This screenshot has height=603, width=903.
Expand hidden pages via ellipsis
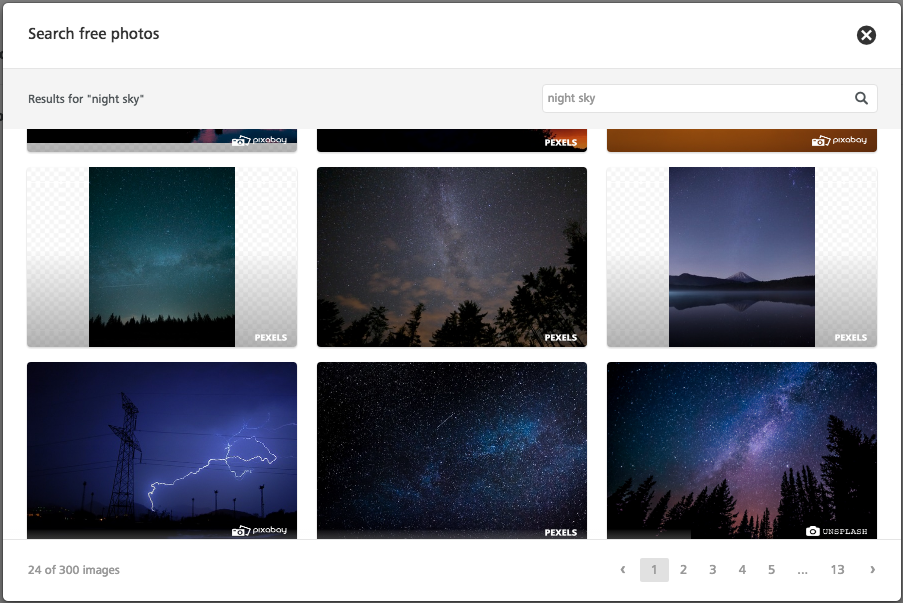[x=802, y=570]
